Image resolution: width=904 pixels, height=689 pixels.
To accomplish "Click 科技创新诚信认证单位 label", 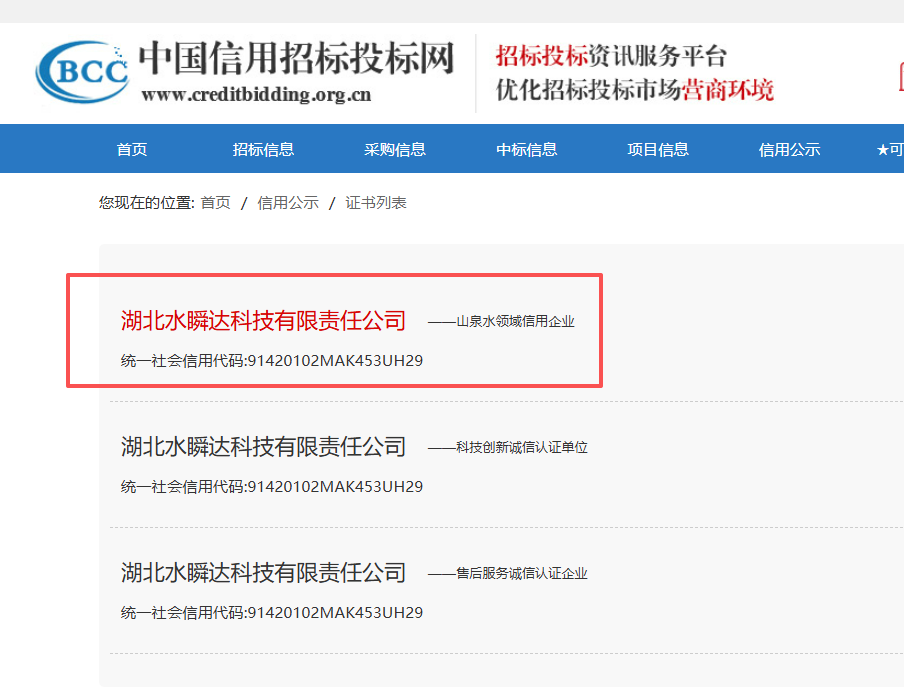I will (522, 447).
